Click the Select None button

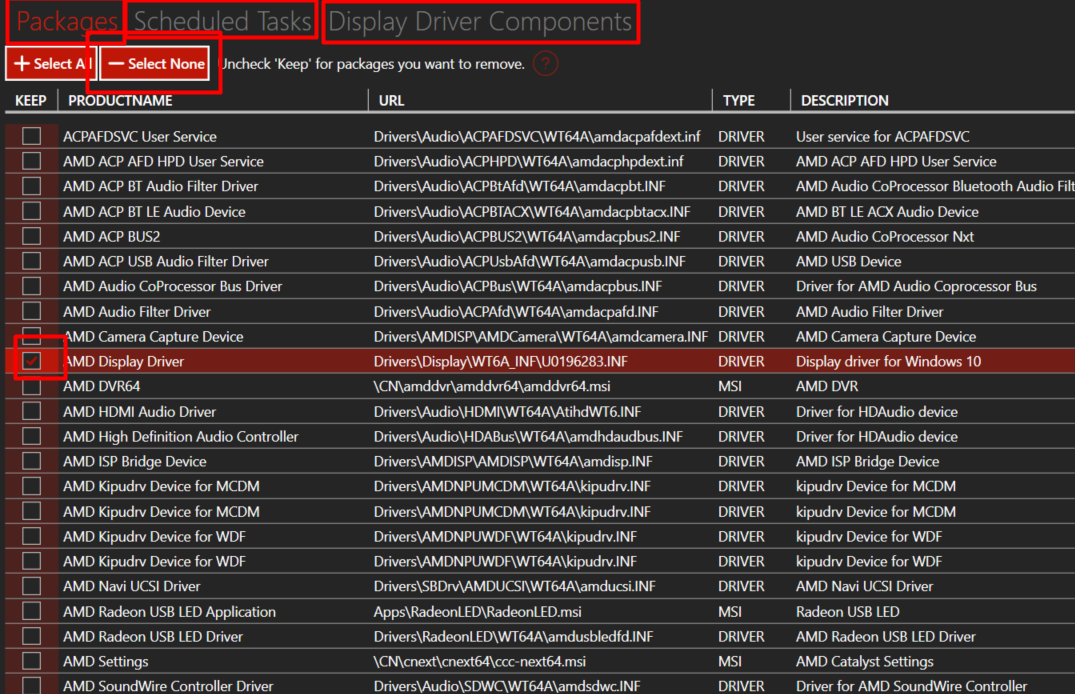155,64
